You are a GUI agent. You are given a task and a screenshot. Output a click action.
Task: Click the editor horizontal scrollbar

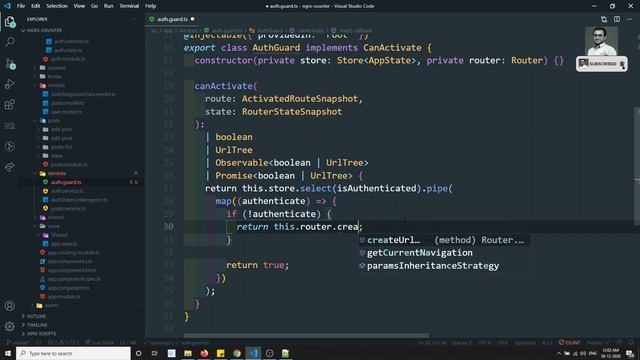306,336
